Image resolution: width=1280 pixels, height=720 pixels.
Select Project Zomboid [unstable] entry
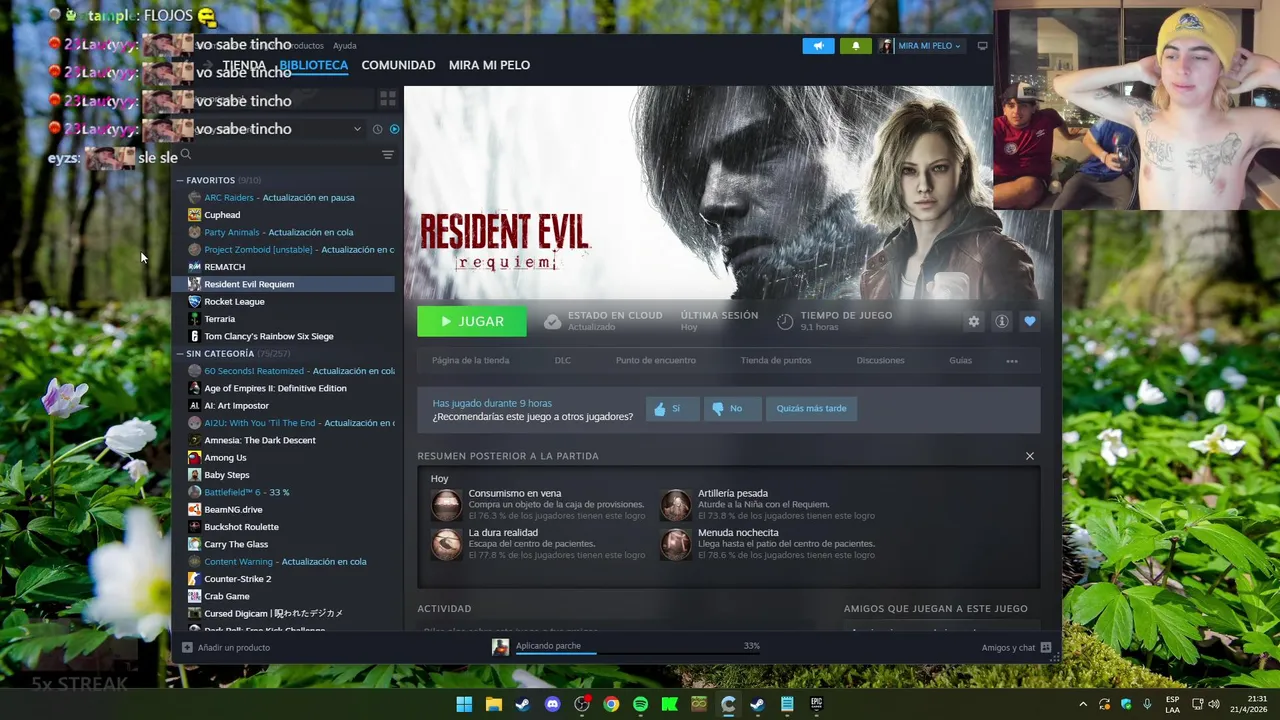click(285, 250)
